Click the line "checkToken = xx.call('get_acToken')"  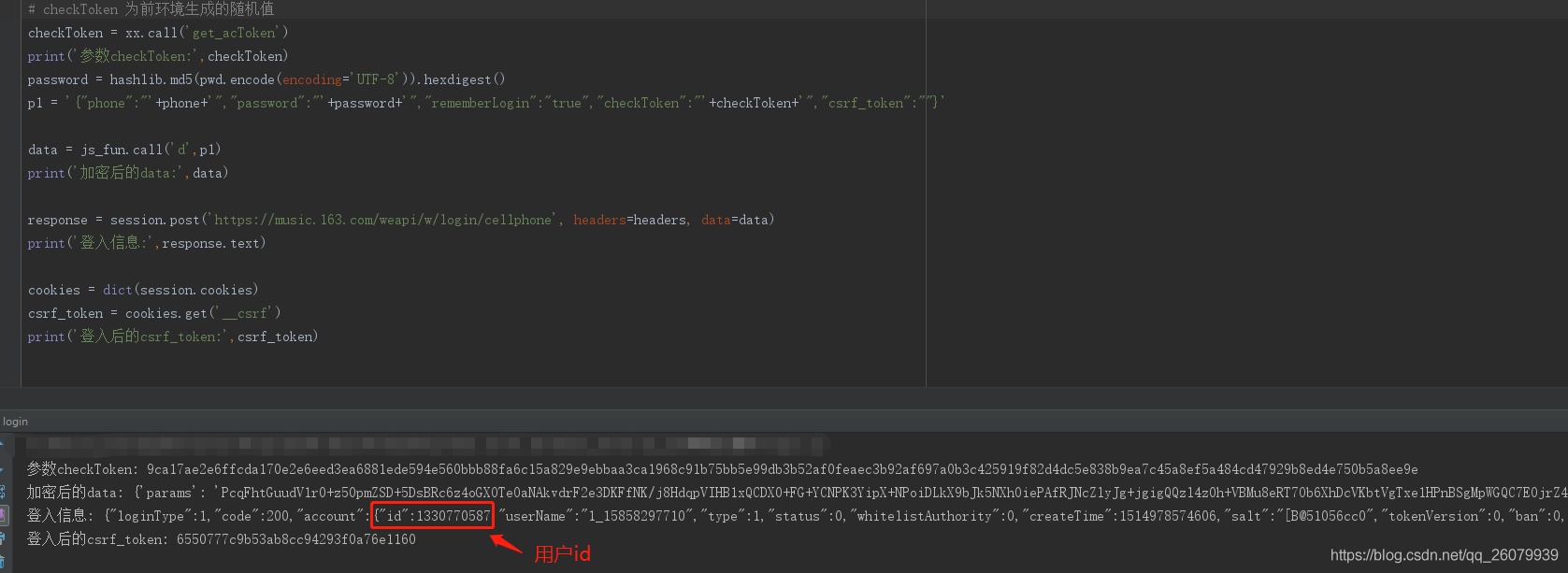coord(158,33)
